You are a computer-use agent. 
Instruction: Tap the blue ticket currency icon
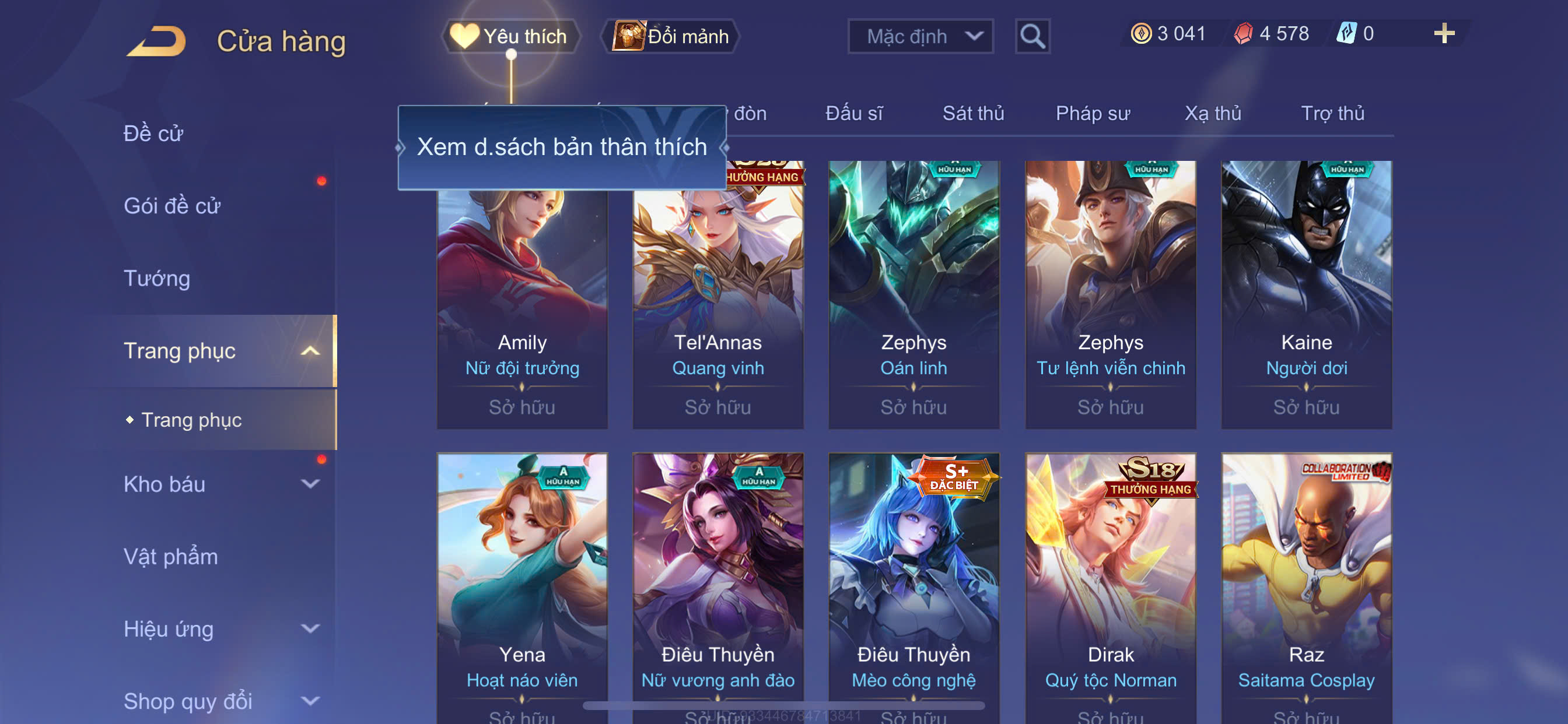point(1346,33)
